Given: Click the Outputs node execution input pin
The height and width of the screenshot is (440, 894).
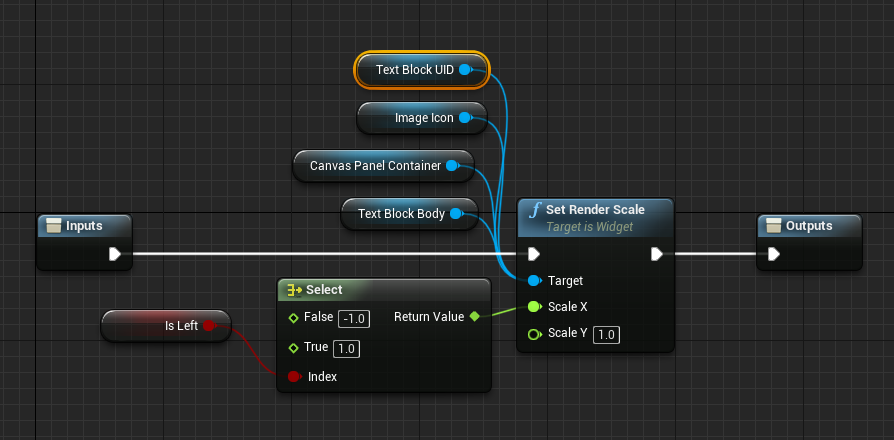Looking at the screenshot, I should (774, 254).
